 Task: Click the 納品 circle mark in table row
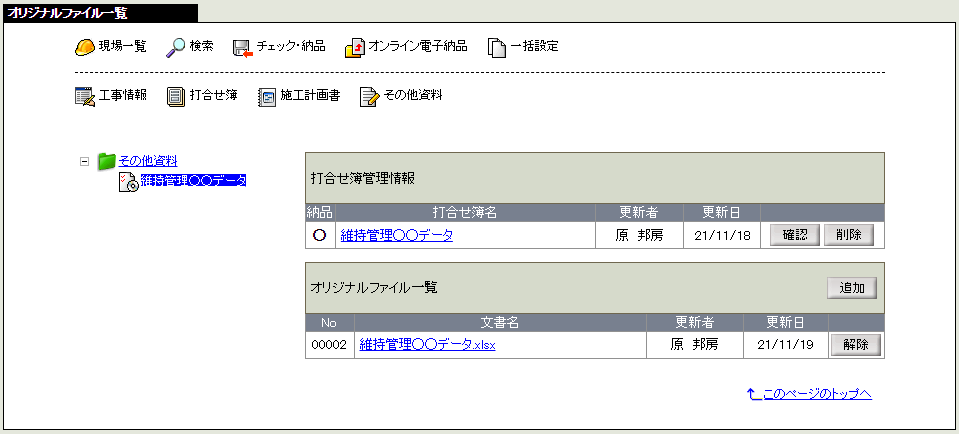320,235
